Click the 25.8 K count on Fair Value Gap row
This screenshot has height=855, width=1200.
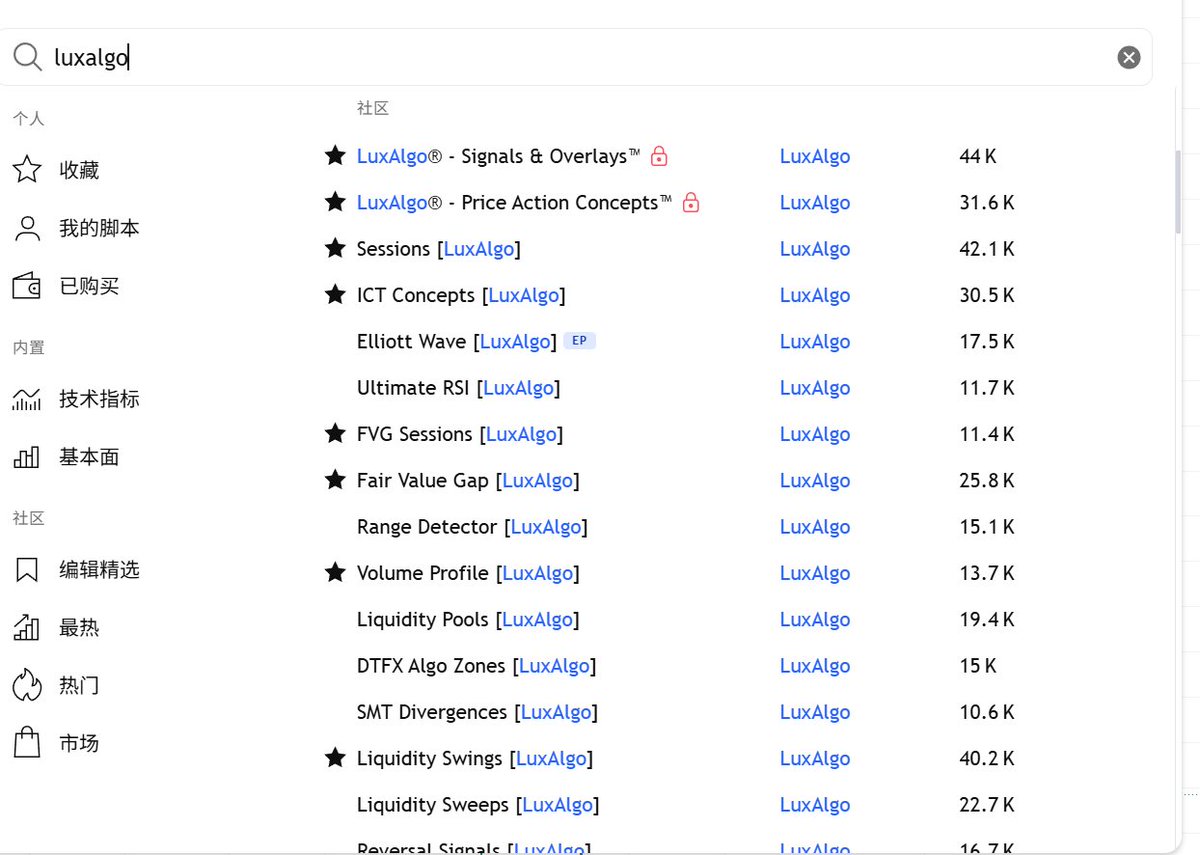point(987,481)
